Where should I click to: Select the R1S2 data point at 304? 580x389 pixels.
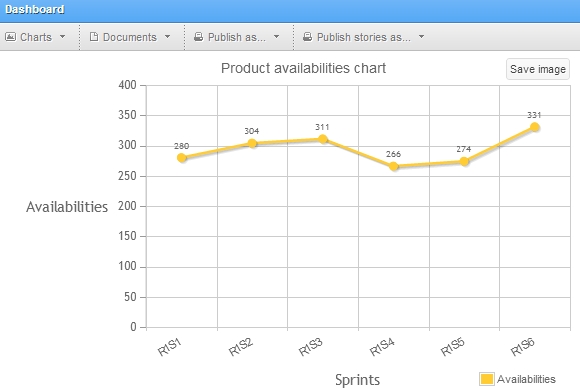click(x=252, y=143)
